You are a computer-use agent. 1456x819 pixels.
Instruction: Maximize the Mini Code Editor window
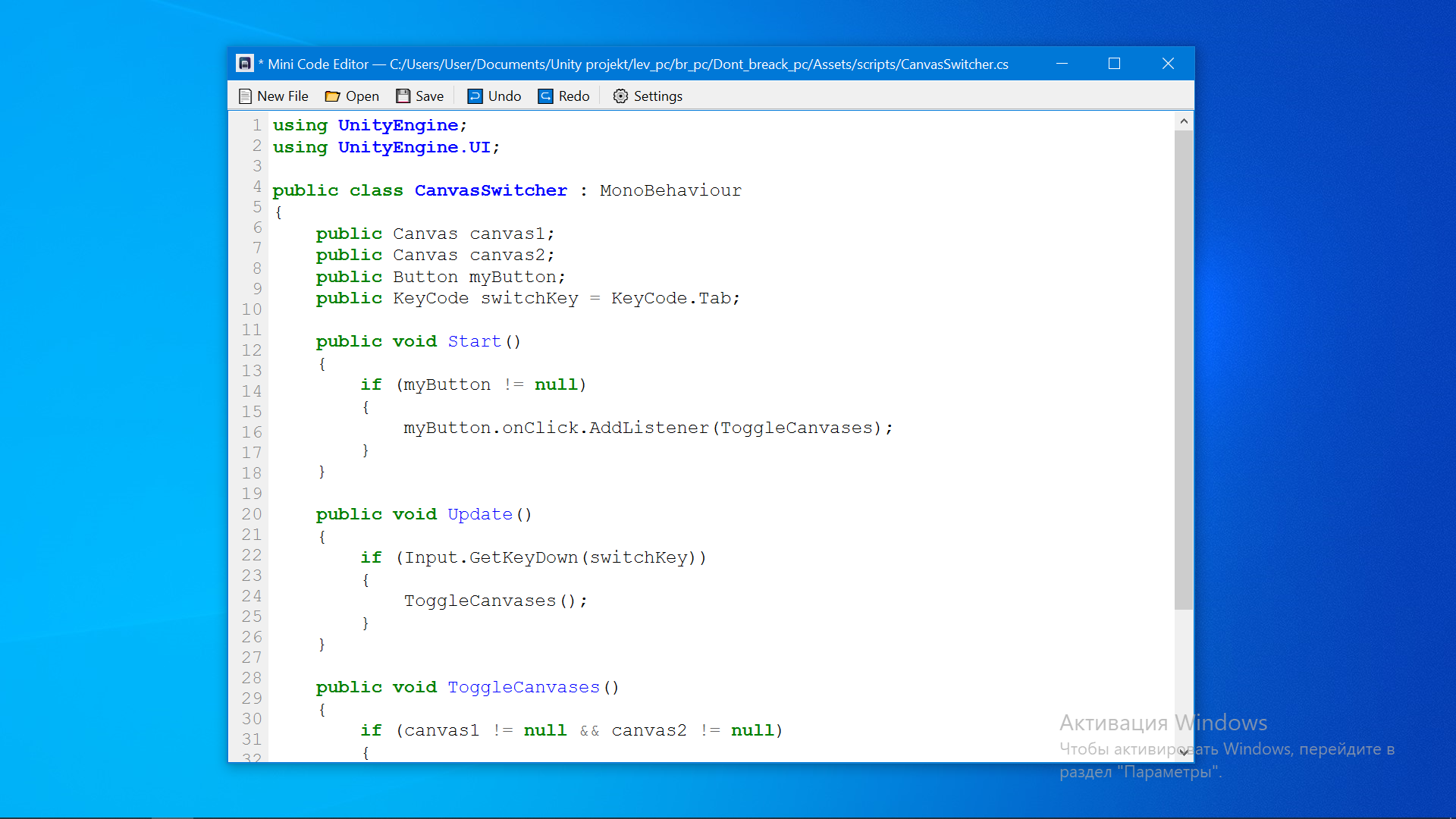pyautogui.click(x=1114, y=64)
